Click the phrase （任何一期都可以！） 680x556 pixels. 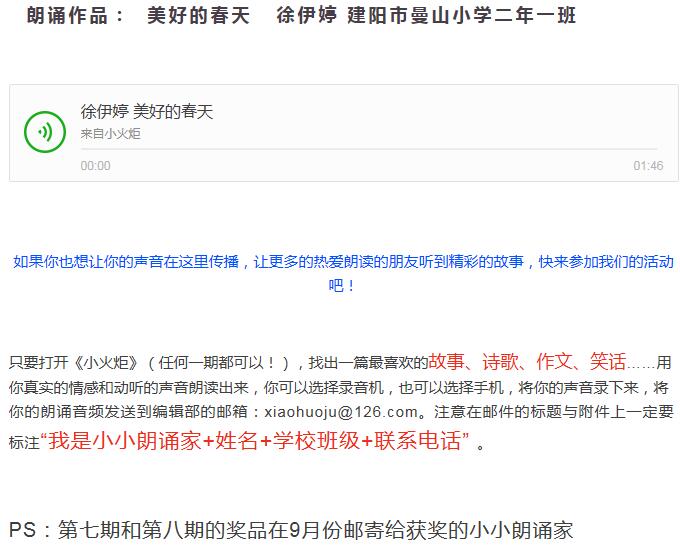pyautogui.click(x=219, y=363)
